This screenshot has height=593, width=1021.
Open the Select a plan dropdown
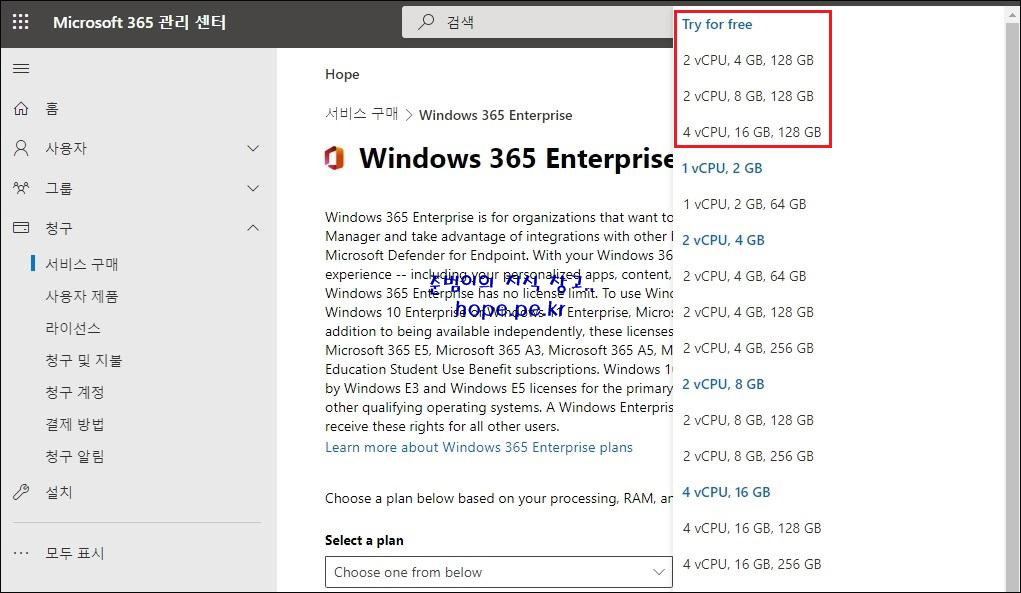point(499,572)
